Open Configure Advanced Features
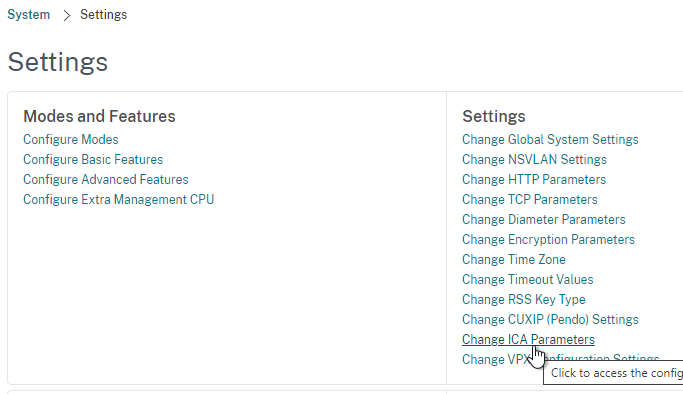 tap(106, 179)
